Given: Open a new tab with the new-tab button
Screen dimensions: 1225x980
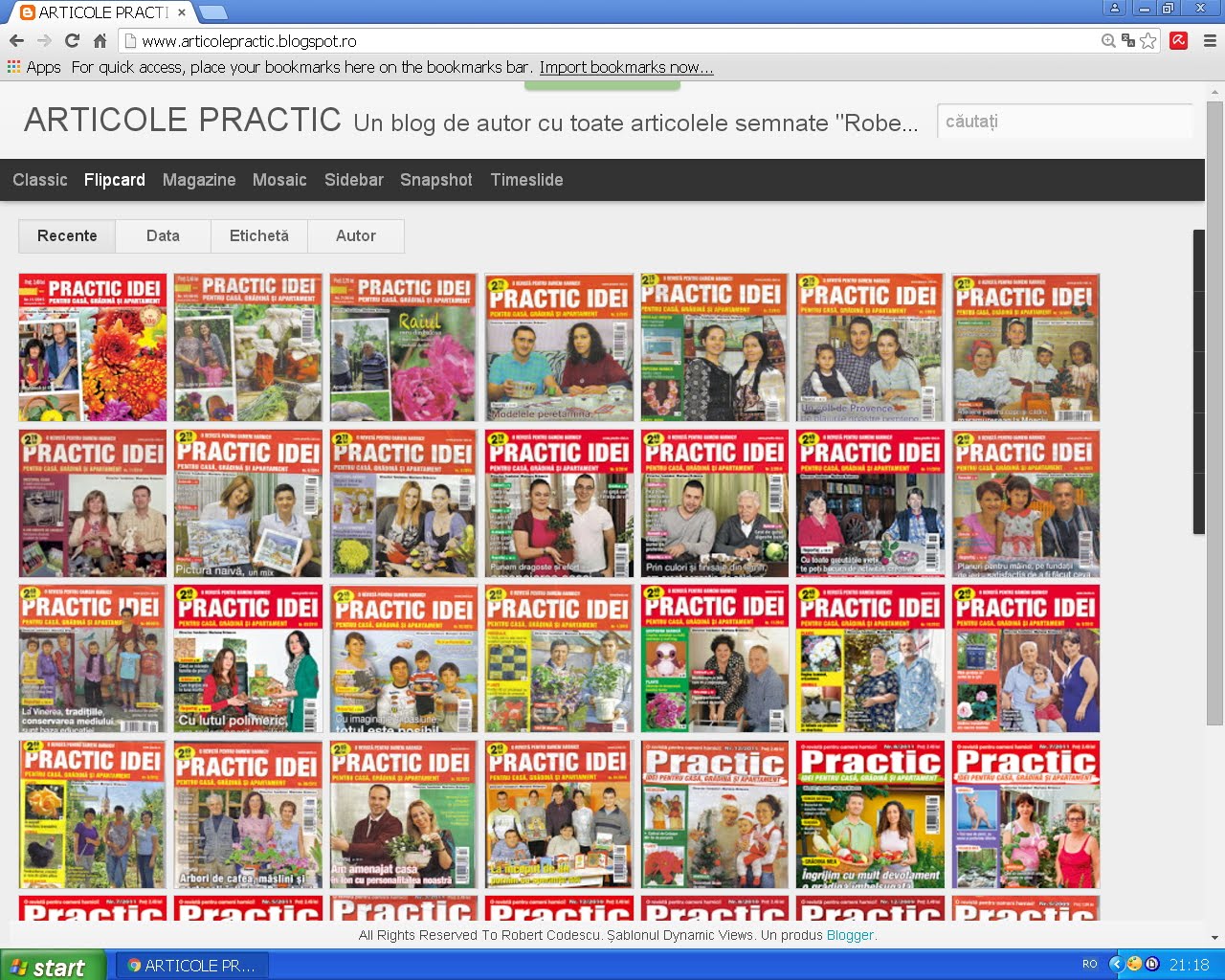Looking at the screenshot, I should click(x=212, y=12).
